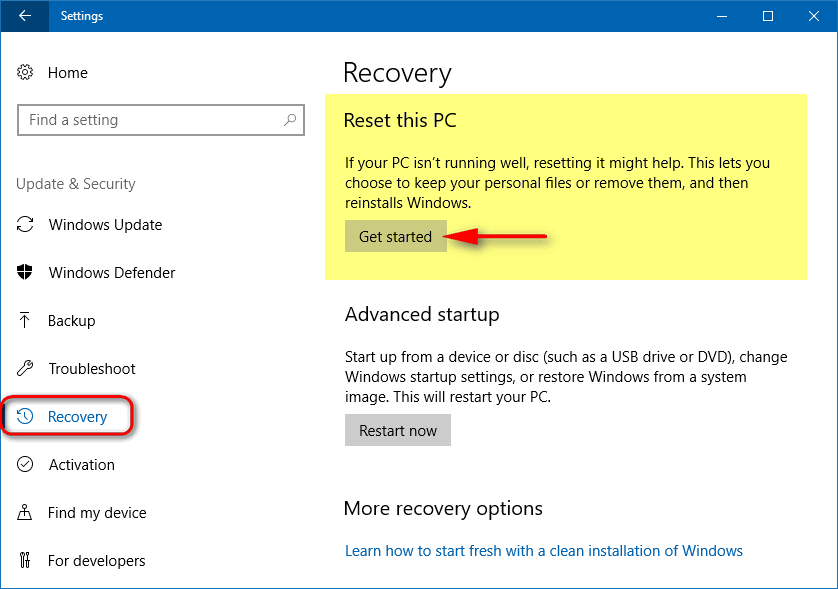The width and height of the screenshot is (838, 589).
Task: Click the Windows Defender shield icon
Action: 25,272
